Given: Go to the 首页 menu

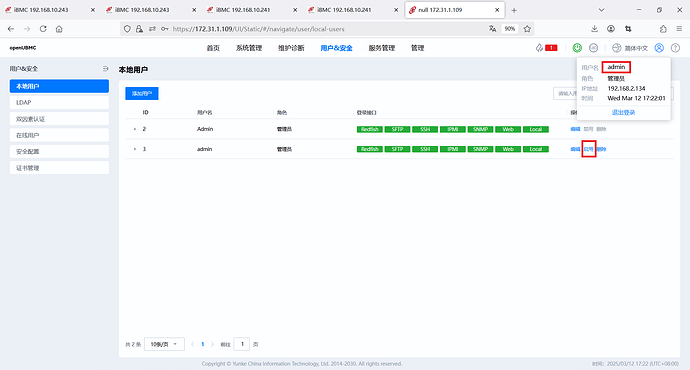Looking at the screenshot, I should pyautogui.click(x=213, y=48).
